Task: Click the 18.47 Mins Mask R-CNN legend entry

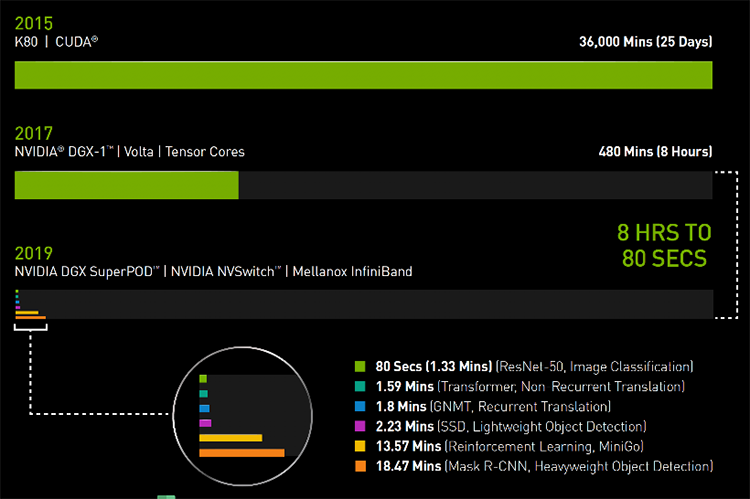Action: (x=544, y=466)
